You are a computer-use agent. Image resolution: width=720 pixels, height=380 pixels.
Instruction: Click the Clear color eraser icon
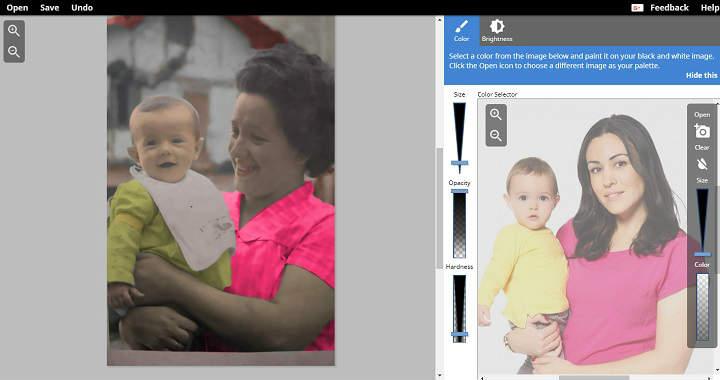click(702, 164)
